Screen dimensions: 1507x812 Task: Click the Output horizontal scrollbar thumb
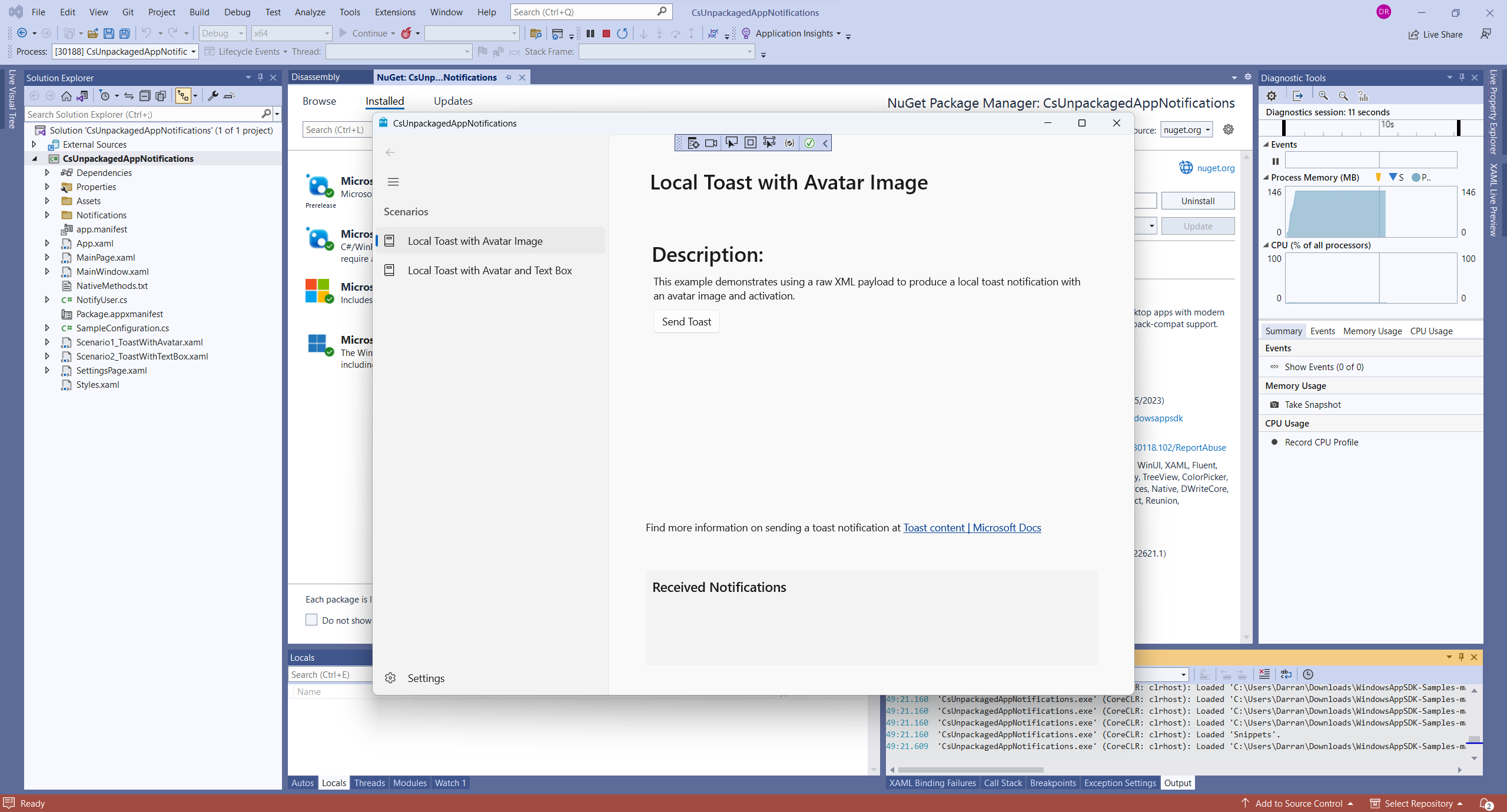click(x=970, y=770)
